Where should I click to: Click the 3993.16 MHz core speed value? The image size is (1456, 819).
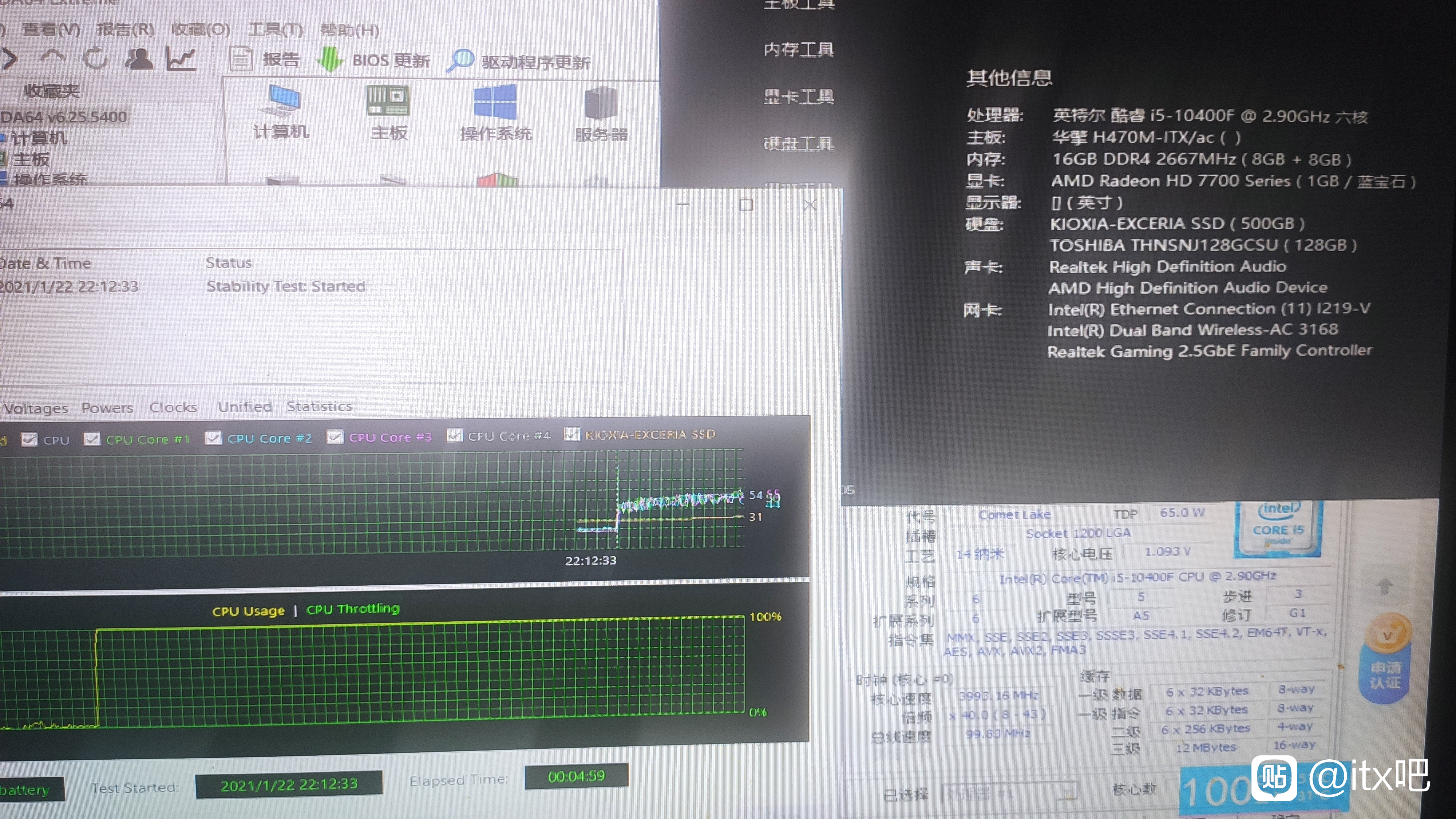tap(998, 695)
